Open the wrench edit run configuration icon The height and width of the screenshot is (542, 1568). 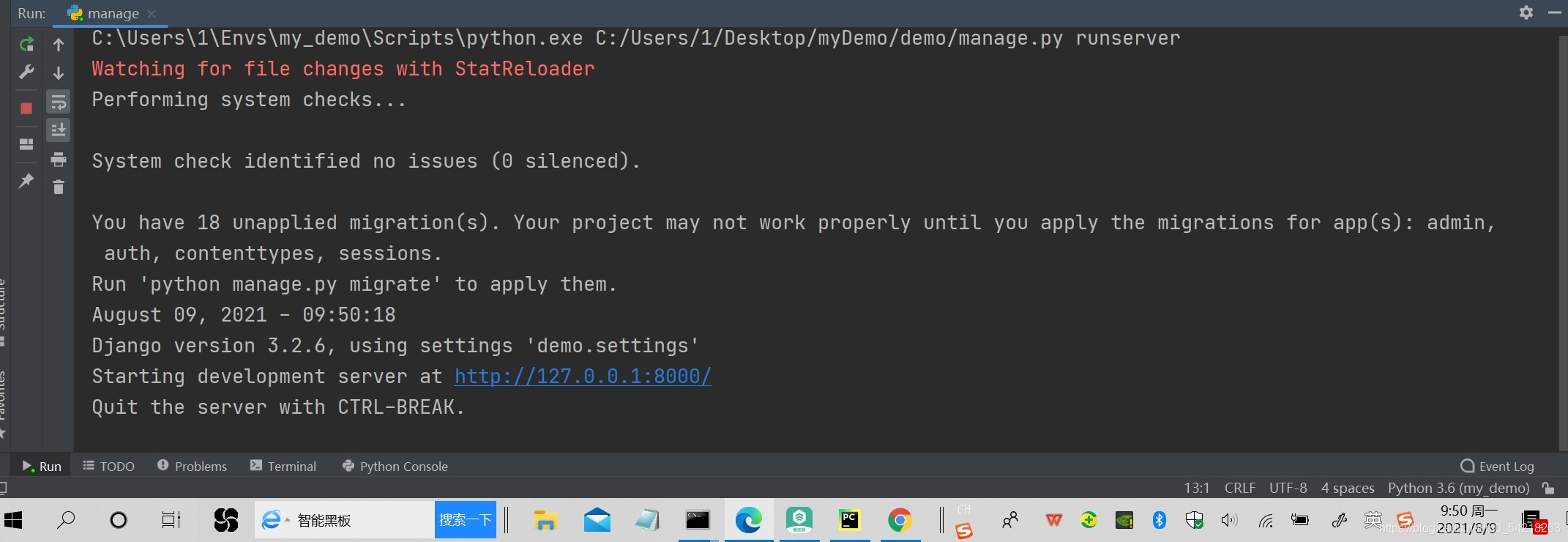[26, 72]
